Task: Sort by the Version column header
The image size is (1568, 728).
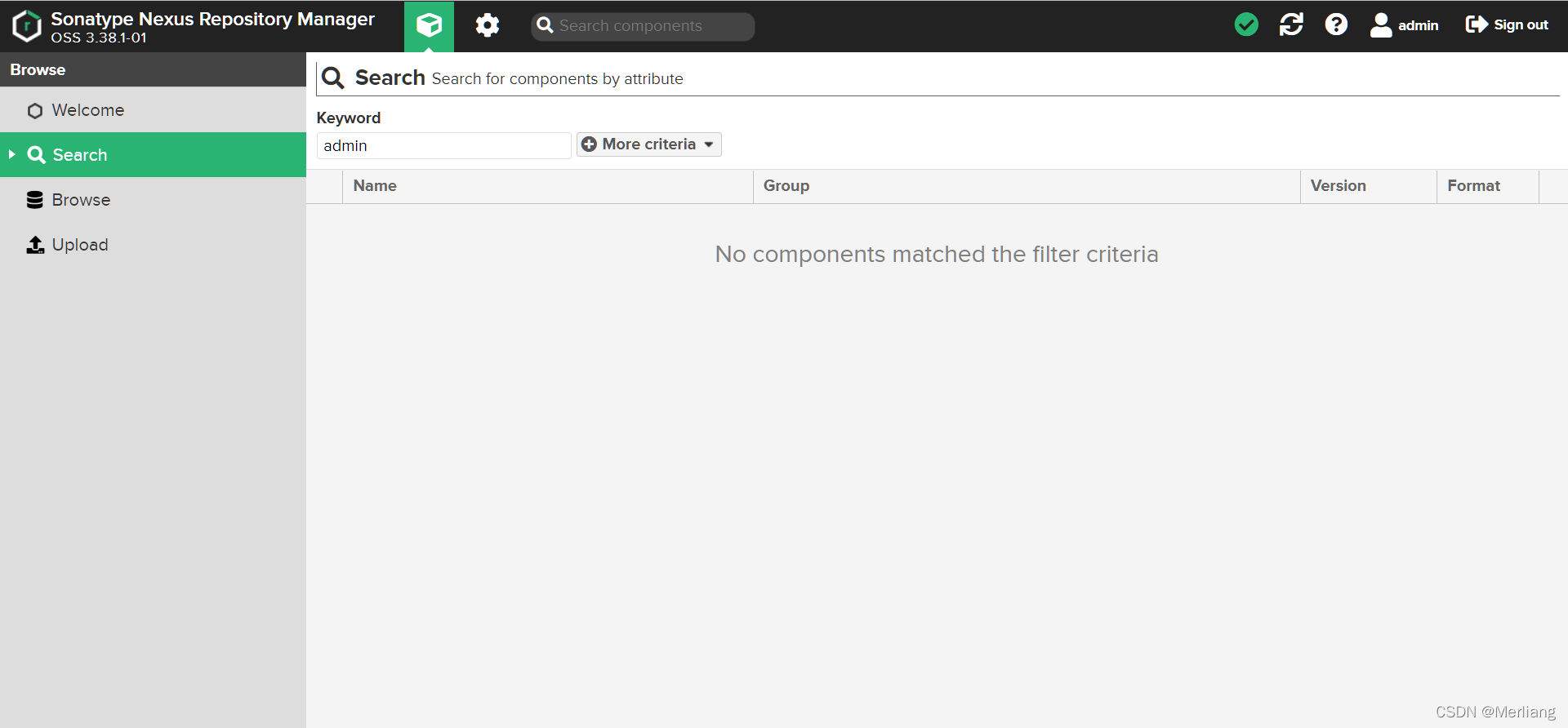Action: (1369, 186)
